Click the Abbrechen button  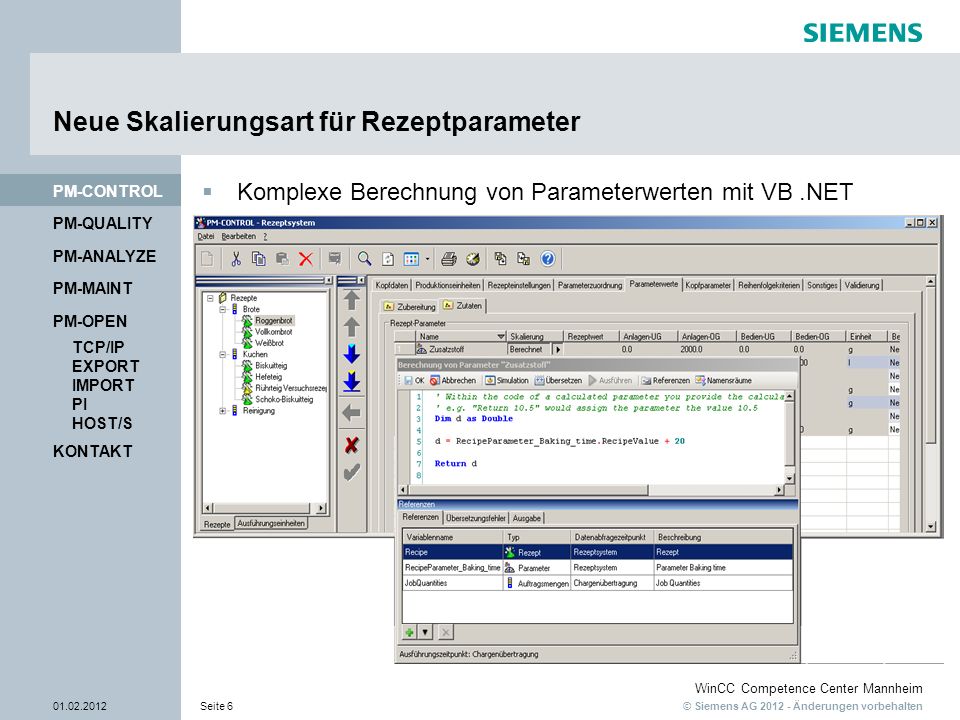click(x=453, y=381)
